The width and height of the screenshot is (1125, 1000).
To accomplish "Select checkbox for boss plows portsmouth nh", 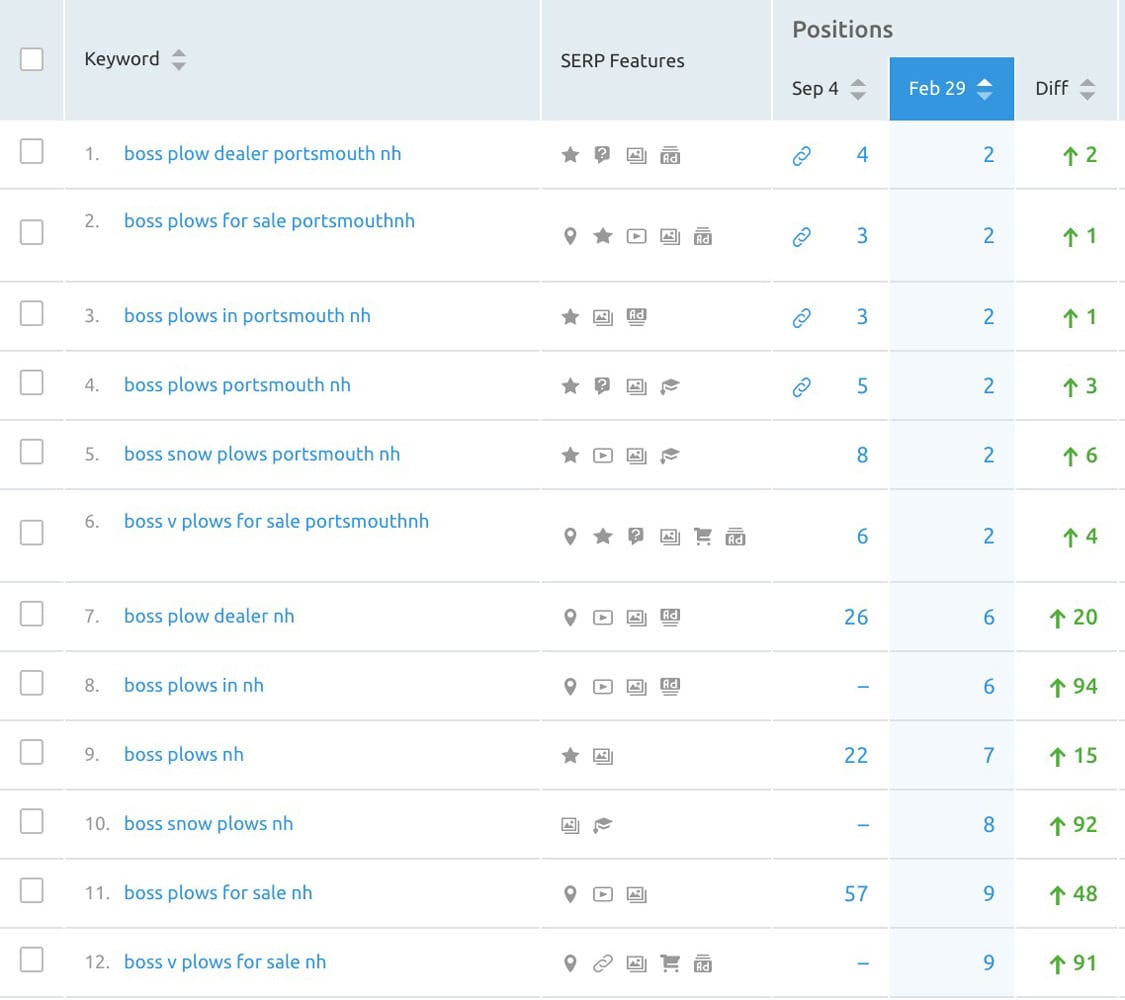I will click(x=32, y=382).
